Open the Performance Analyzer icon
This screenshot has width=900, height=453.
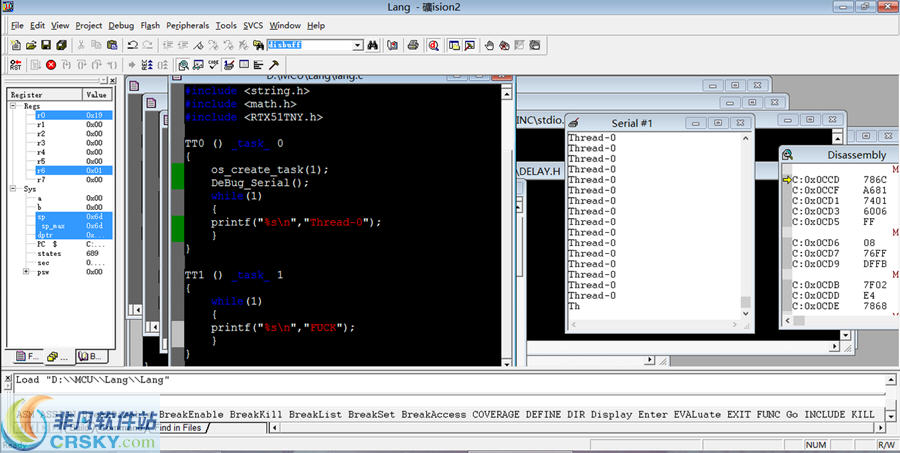[x=258, y=65]
